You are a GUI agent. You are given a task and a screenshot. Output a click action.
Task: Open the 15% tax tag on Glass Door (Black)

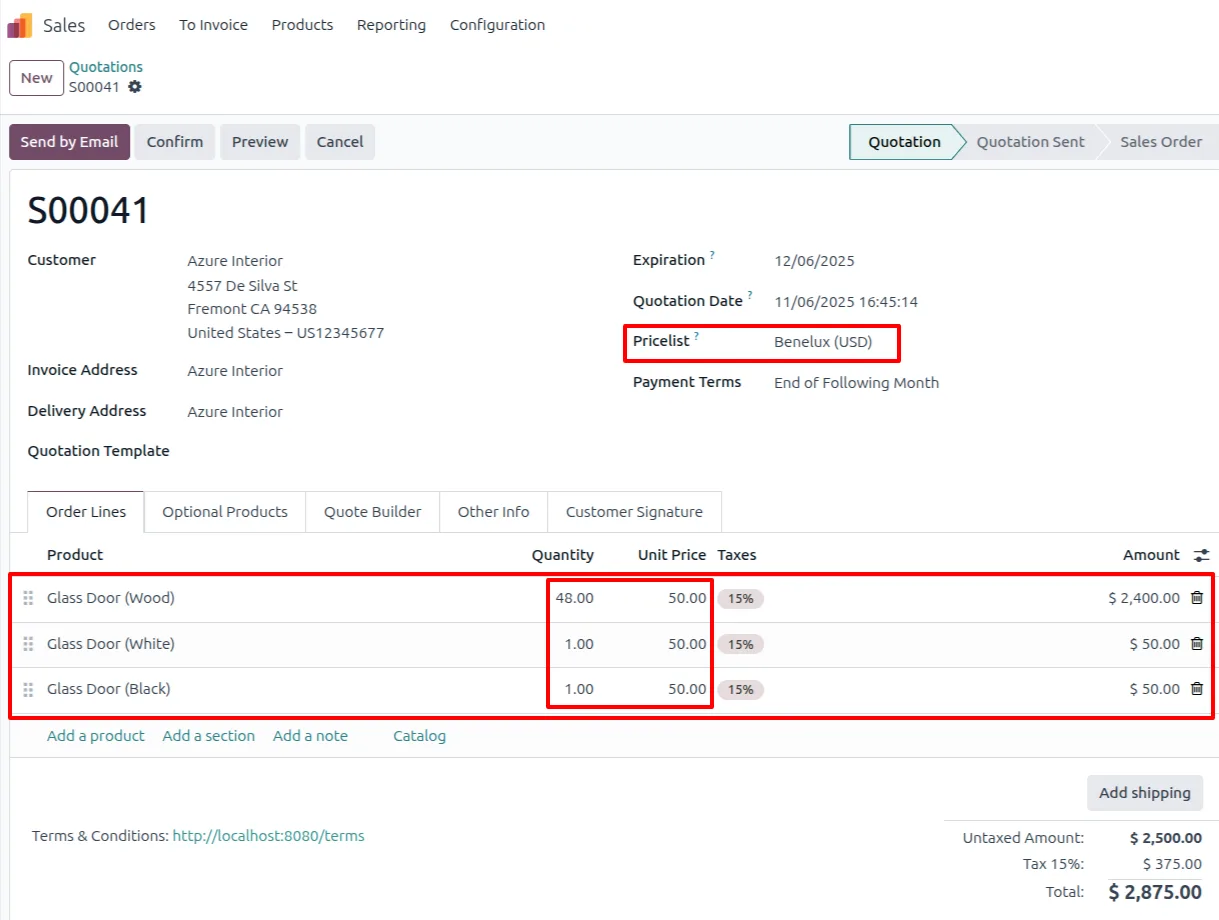tap(740, 690)
